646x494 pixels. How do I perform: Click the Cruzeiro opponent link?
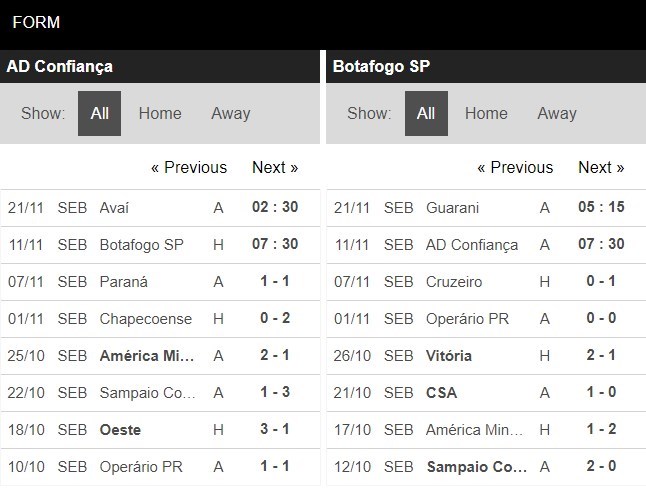(455, 281)
